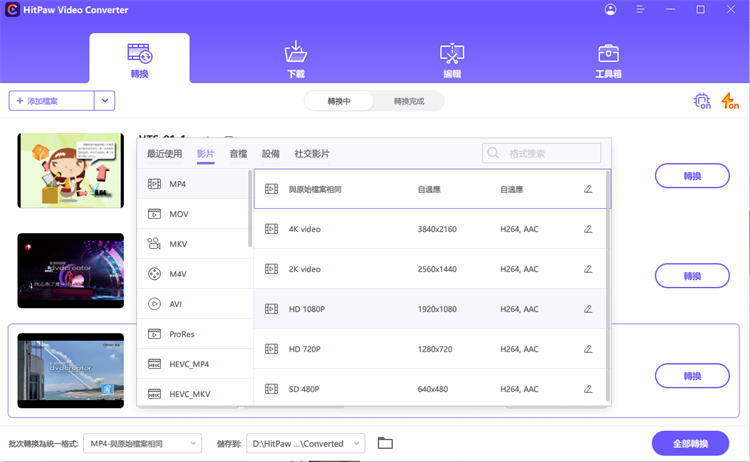Select the HD 720P preset
Screen dimensions: 750x462
(430, 349)
